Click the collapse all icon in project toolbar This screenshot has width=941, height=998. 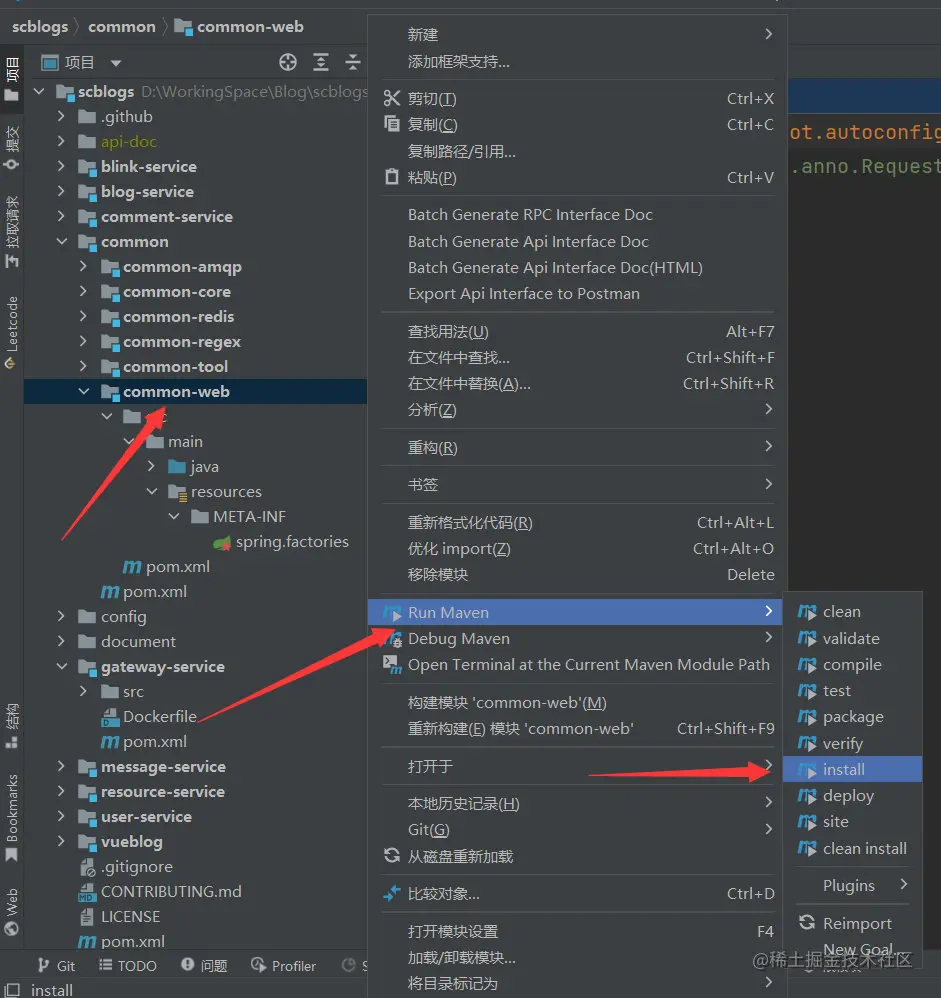click(353, 62)
